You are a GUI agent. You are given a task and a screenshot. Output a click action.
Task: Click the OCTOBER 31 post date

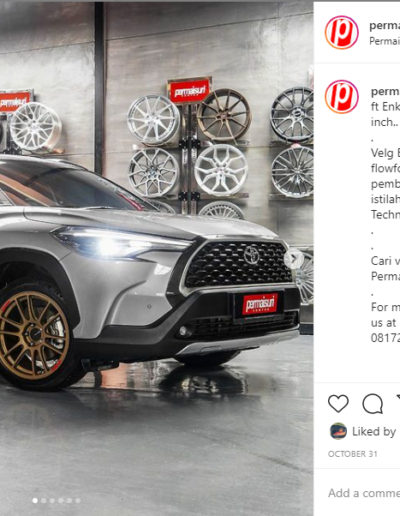coord(353,454)
